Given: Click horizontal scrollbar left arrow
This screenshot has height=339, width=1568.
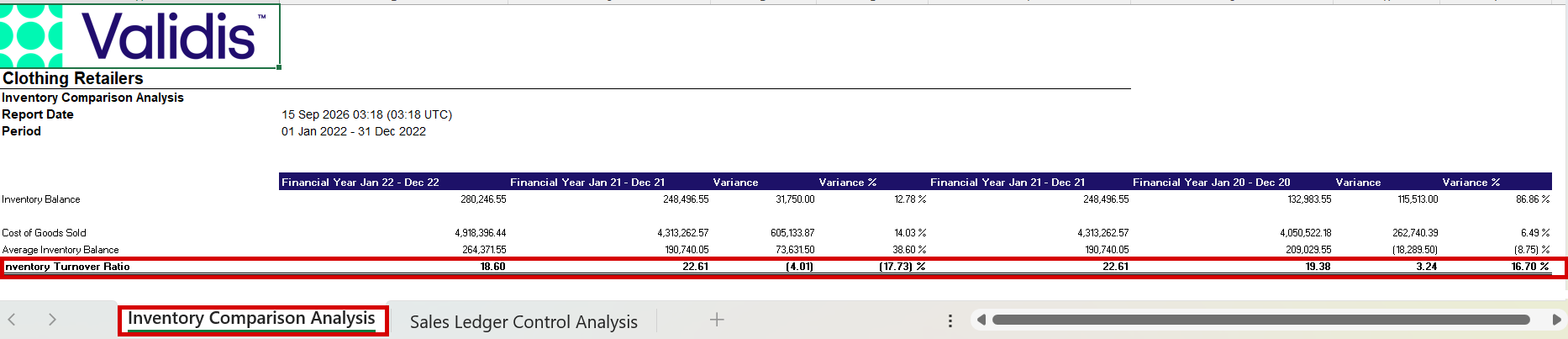Looking at the screenshot, I should [x=981, y=320].
